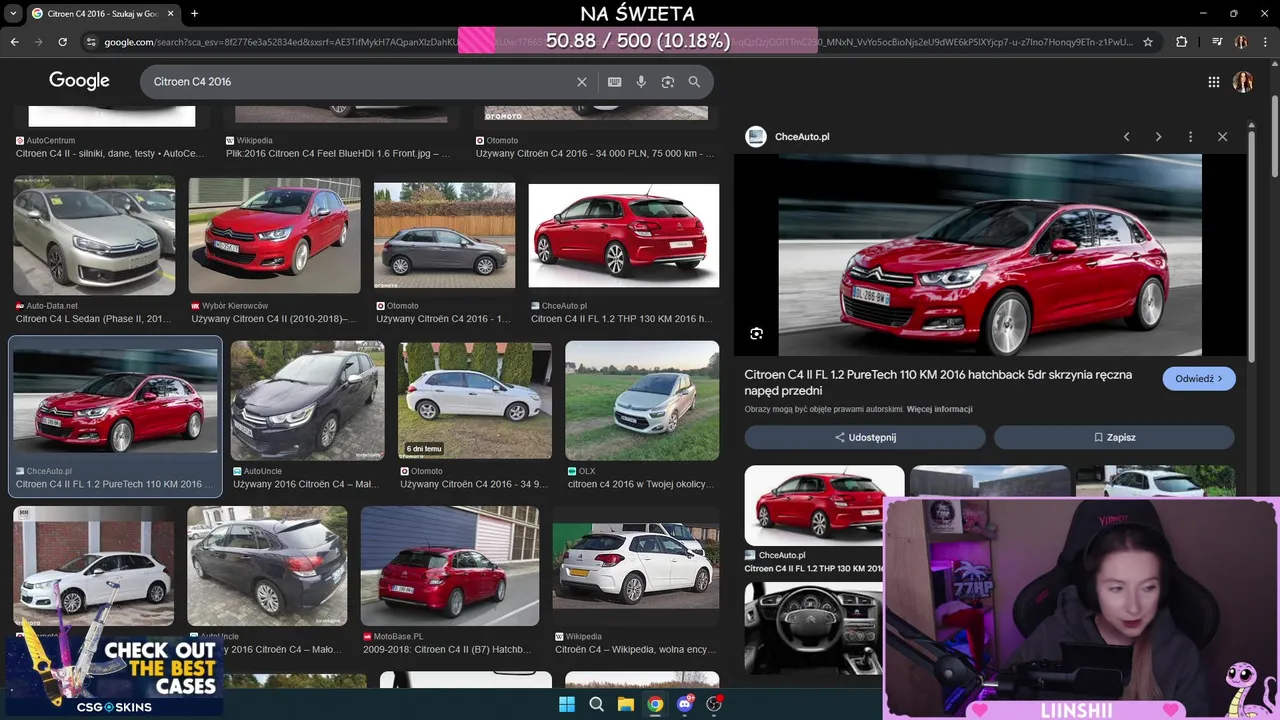
Task: Search inside image with Lens icon
Action: coord(757,334)
